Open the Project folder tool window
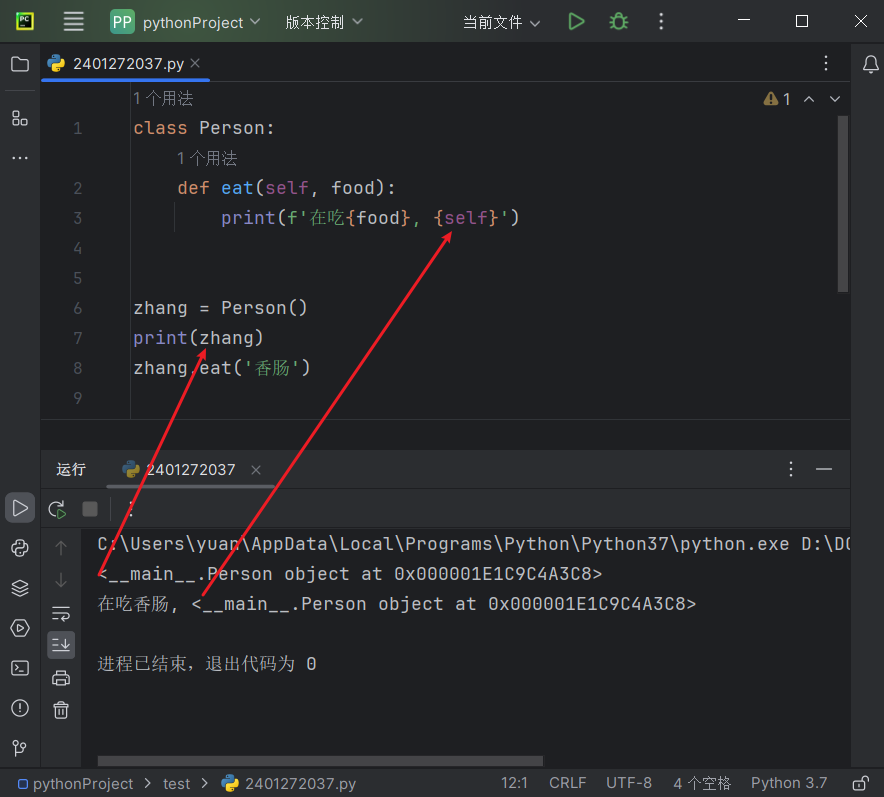Viewport: 884px width, 797px height. pyautogui.click(x=20, y=64)
